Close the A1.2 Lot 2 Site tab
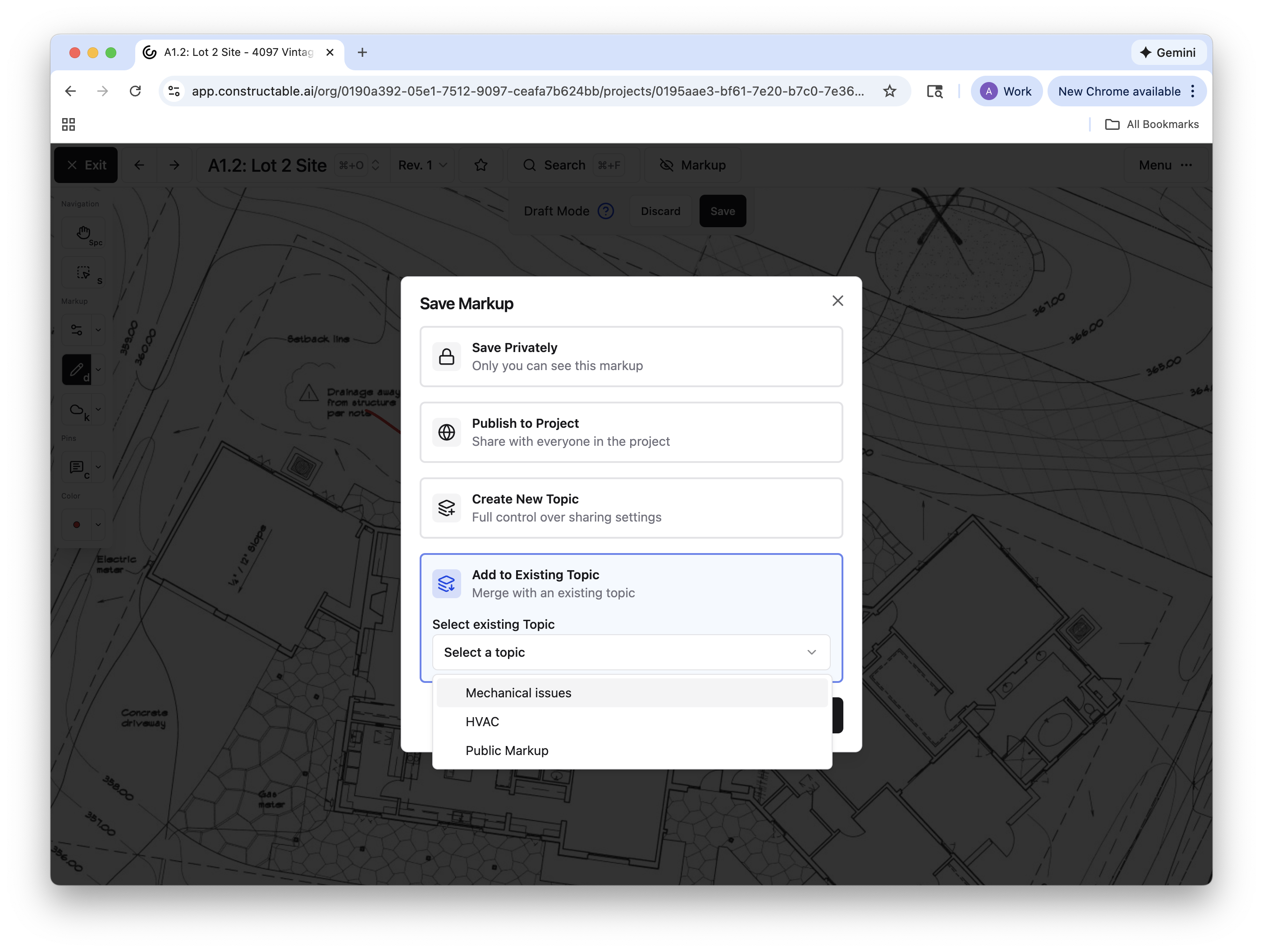Image resolution: width=1263 pixels, height=952 pixels. [330, 53]
